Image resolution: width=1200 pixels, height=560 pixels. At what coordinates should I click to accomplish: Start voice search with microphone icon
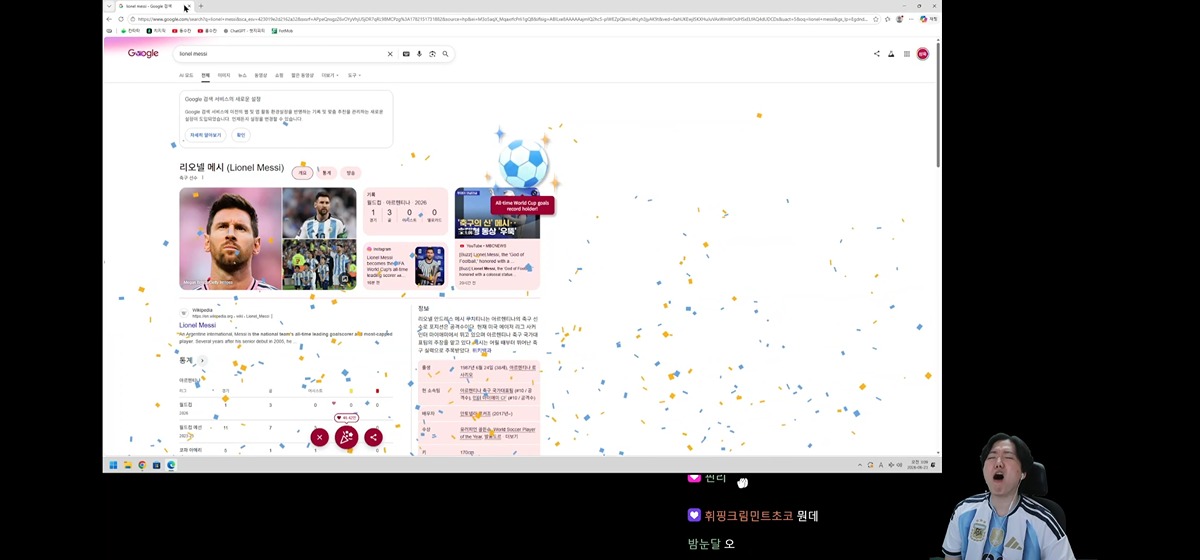tap(419, 54)
